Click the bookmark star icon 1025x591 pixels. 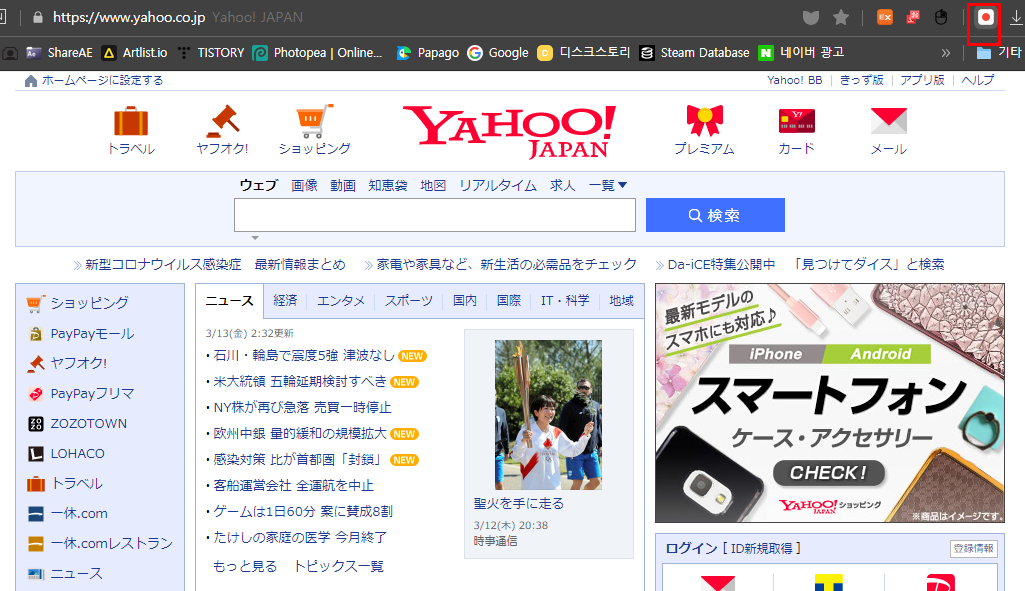click(x=841, y=18)
